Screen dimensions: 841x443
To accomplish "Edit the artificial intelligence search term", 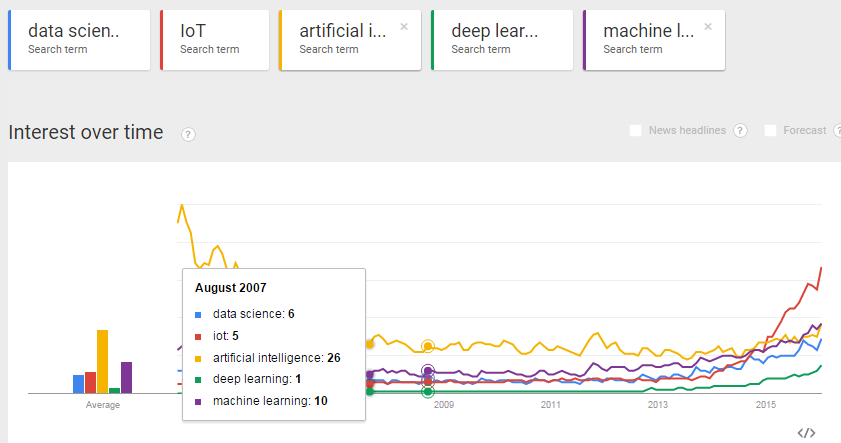I will [342, 31].
